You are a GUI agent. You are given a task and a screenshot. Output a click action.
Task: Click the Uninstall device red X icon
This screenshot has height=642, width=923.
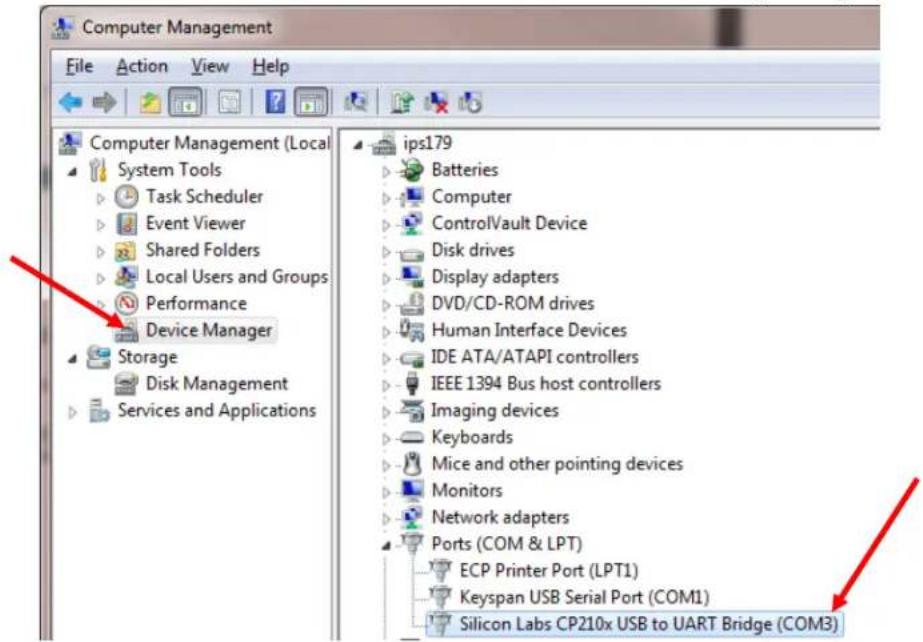tap(437, 102)
